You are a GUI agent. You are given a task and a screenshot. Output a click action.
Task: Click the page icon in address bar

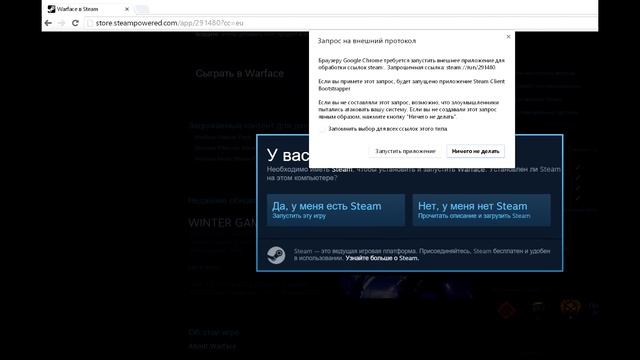tap(90, 23)
